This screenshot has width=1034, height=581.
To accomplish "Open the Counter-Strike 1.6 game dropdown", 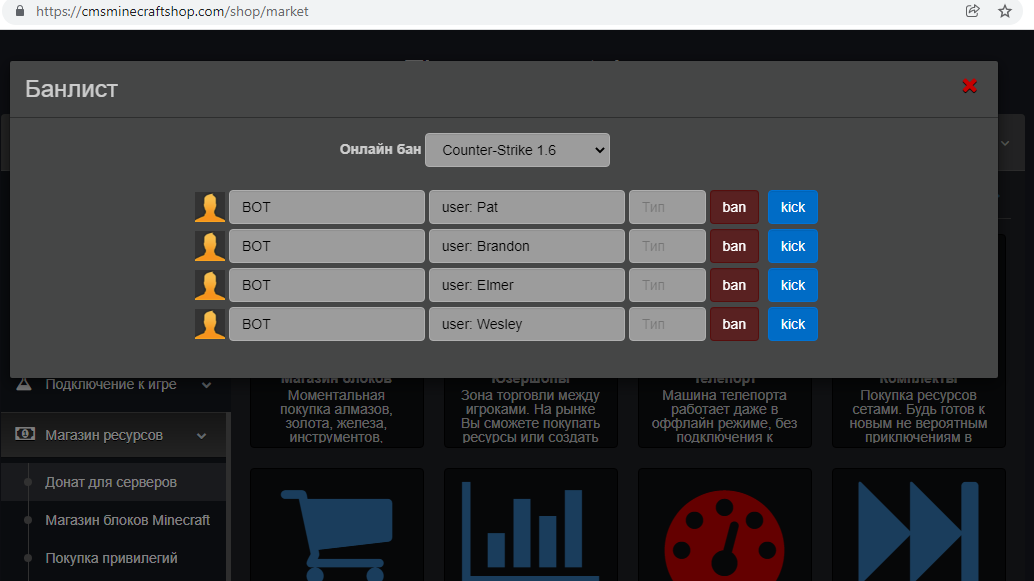I will click(x=517, y=150).
